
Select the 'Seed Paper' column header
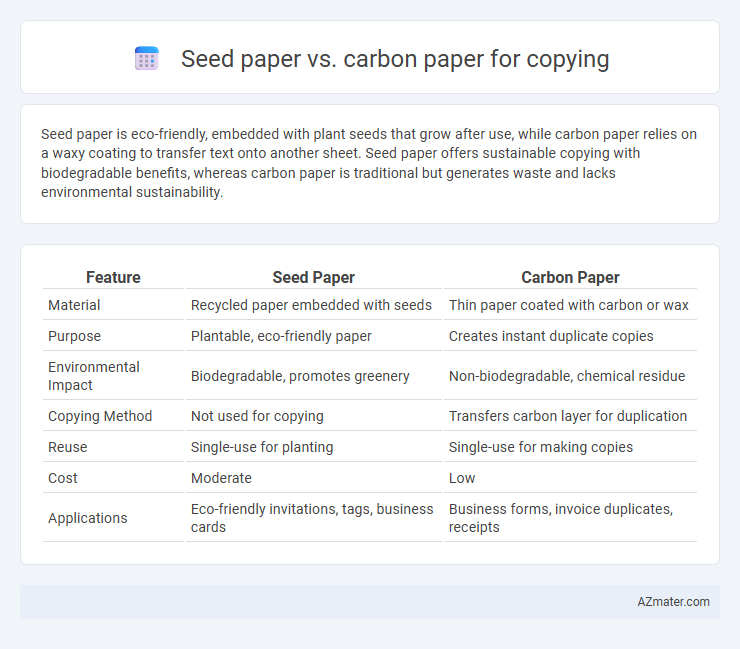313,278
